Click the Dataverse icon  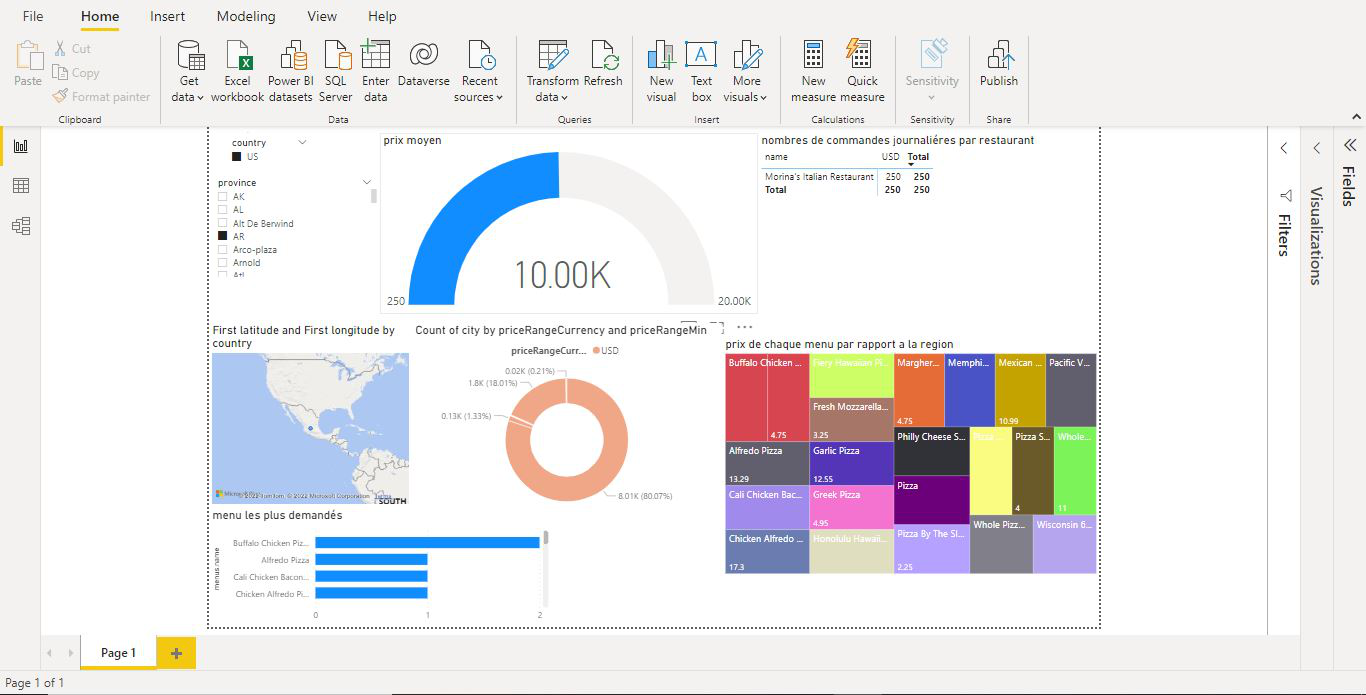coord(423,56)
